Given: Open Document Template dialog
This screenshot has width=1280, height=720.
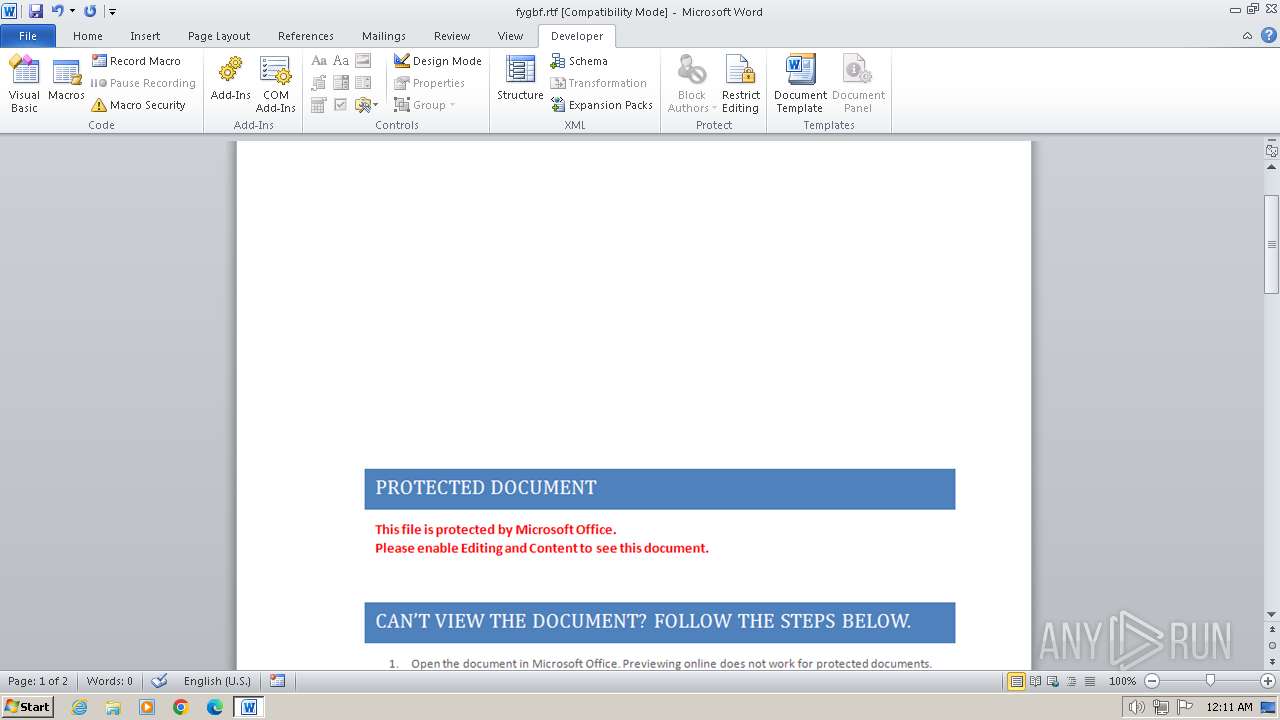Looking at the screenshot, I should tap(800, 83).
